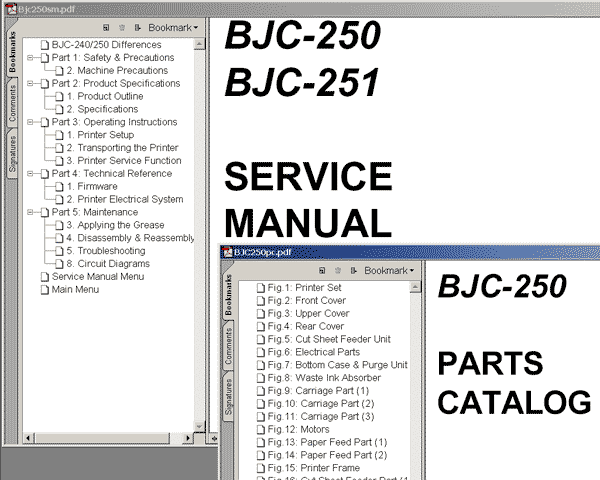
Task: Open 3. Printer Service Function bookmark
Action: pos(124,160)
